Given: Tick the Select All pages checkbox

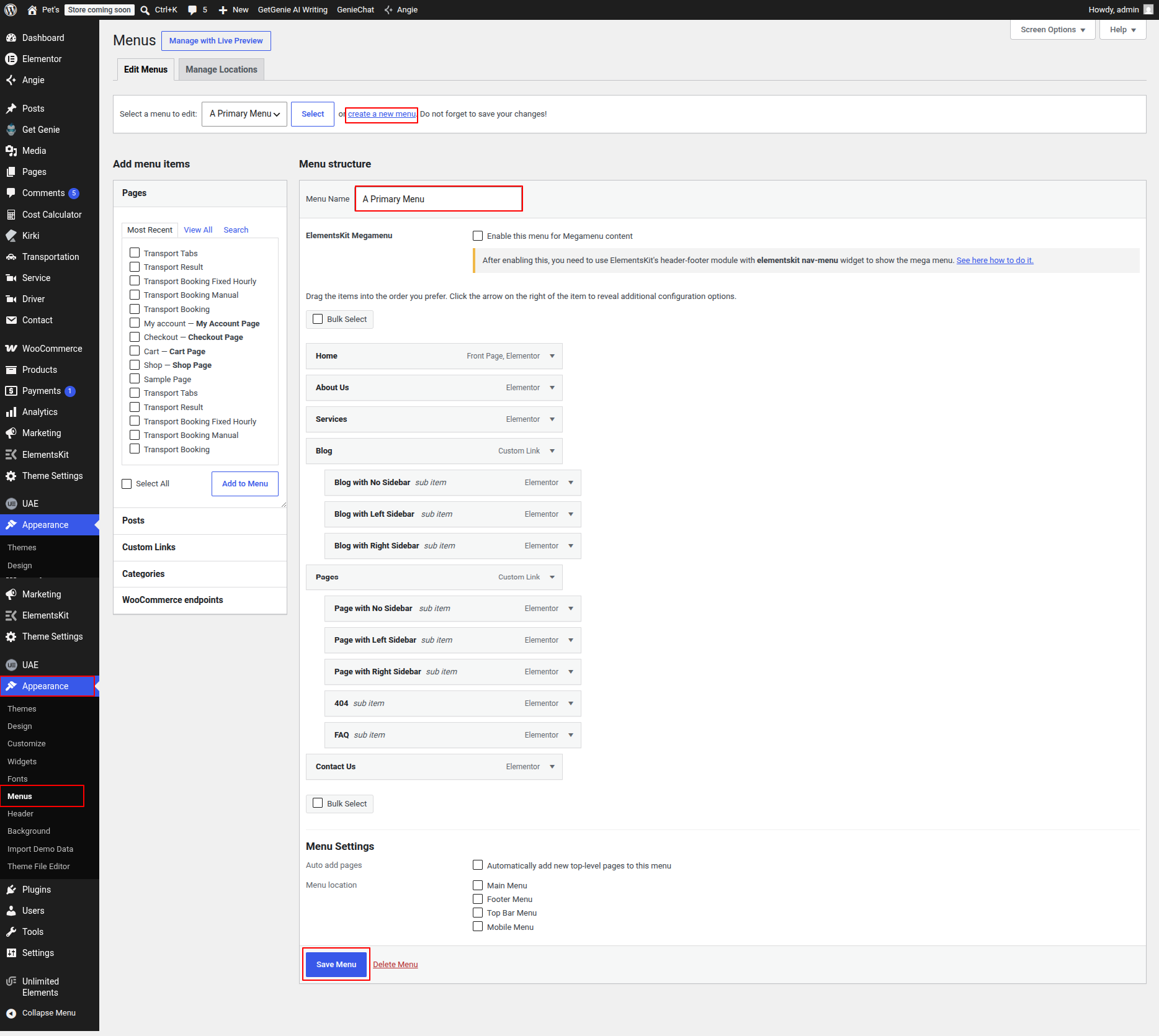Looking at the screenshot, I should [127, 484].
